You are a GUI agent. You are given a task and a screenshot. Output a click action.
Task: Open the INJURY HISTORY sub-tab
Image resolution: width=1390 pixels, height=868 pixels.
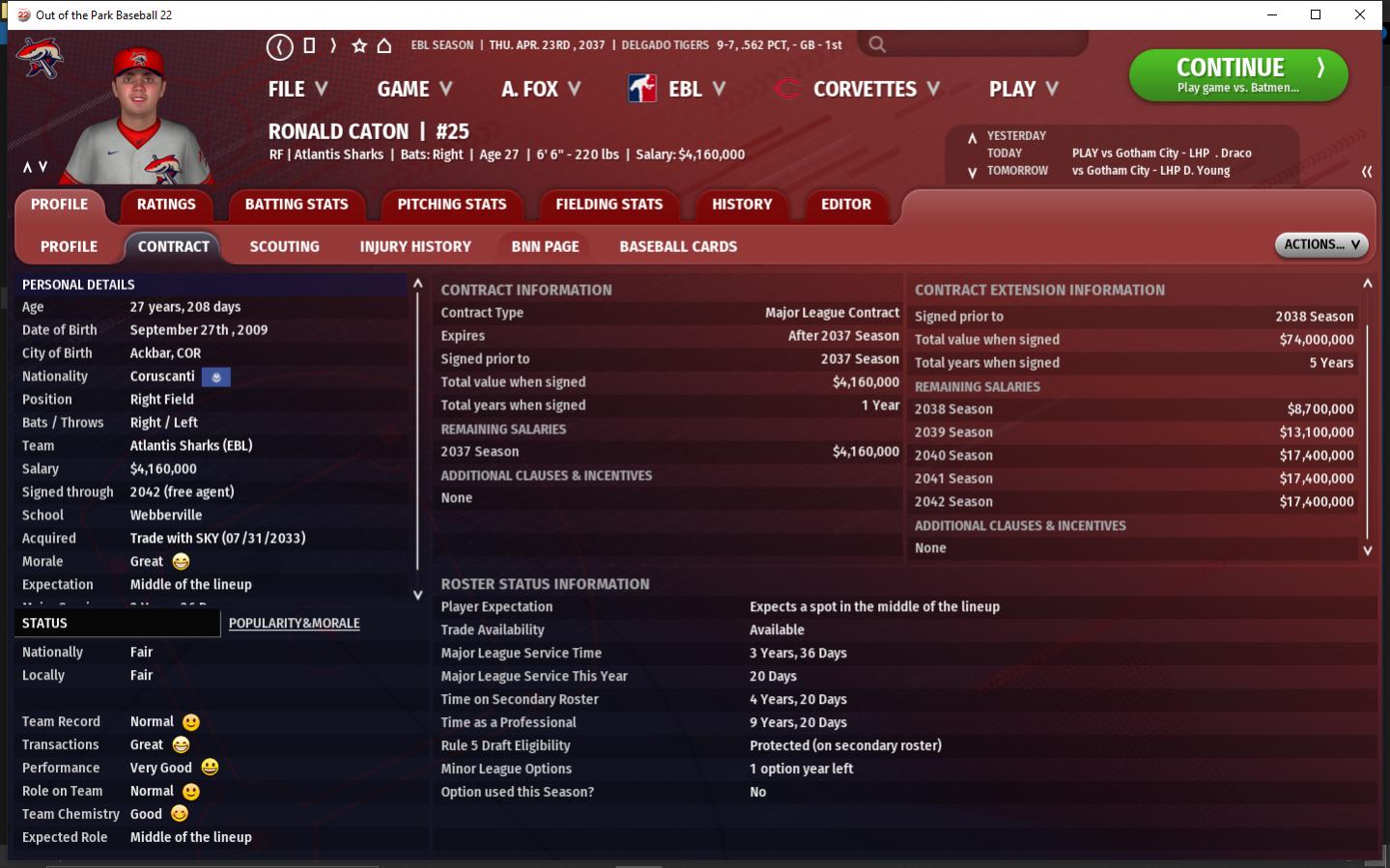point(415,247)
